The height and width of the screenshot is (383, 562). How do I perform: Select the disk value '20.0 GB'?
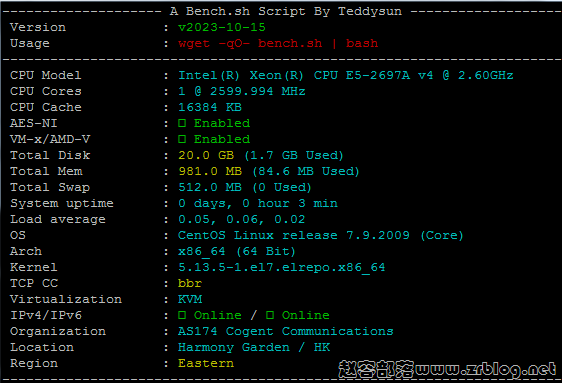pyautogui.click(x=206, y=155)
